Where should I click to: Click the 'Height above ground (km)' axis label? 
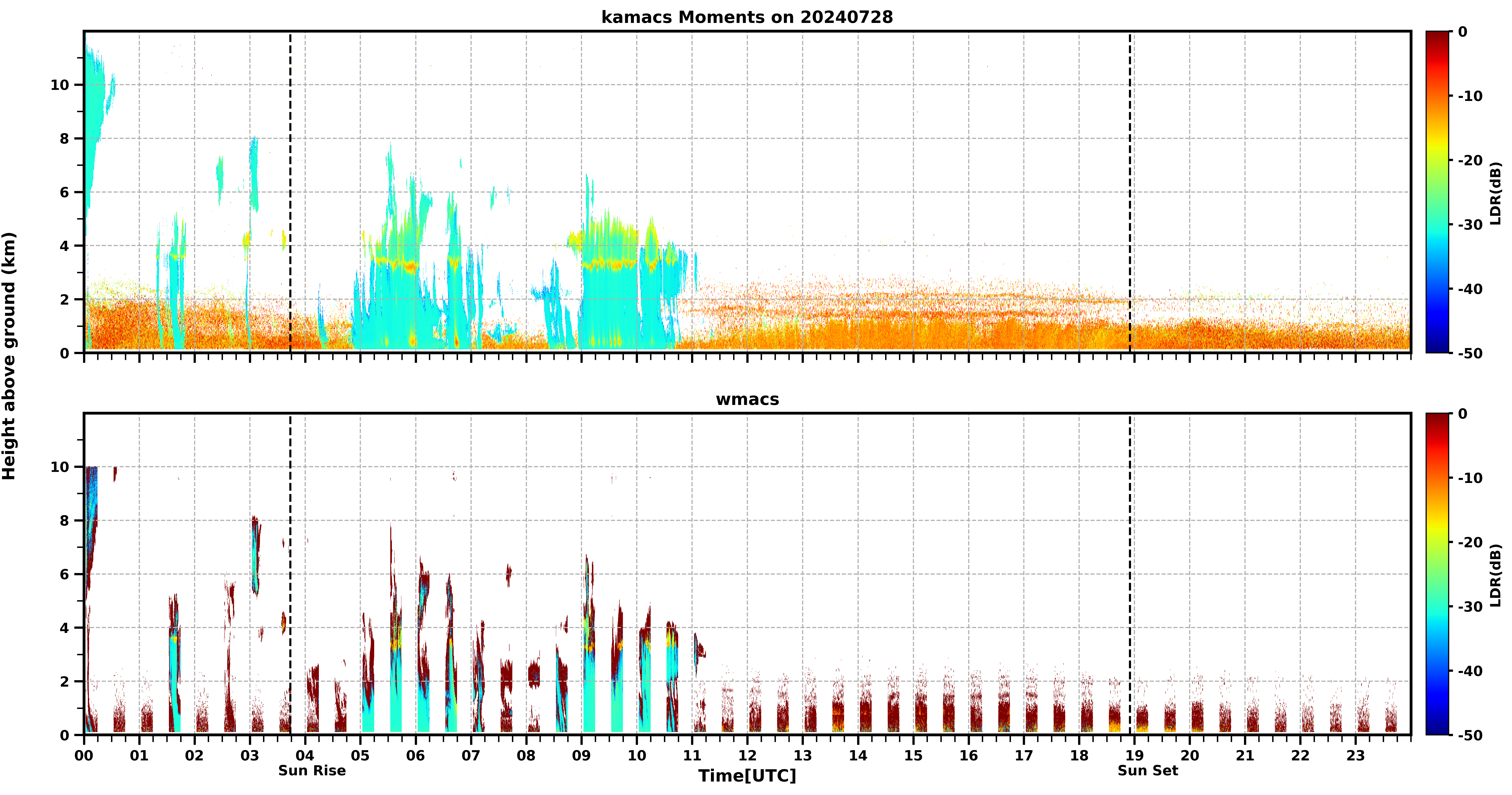(9, 356)
